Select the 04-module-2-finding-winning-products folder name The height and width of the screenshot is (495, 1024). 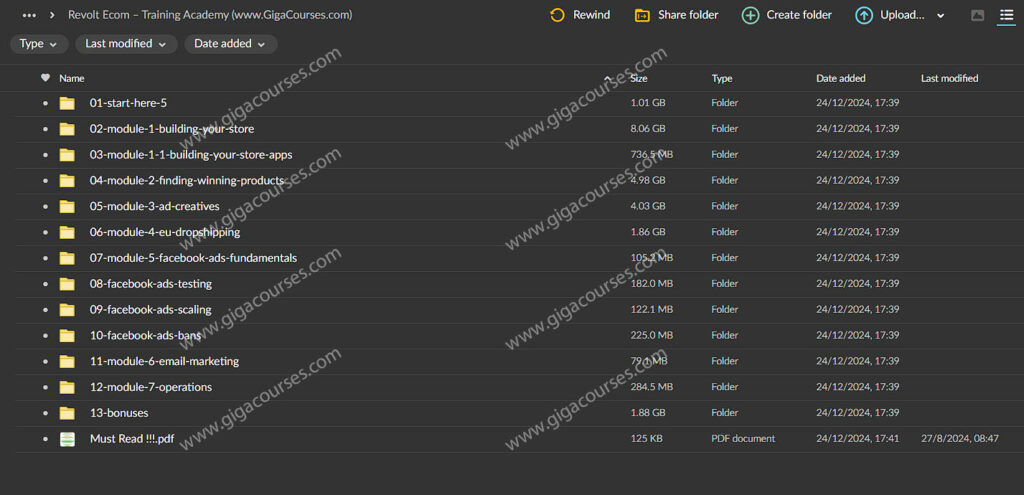(x=187, y=180)
